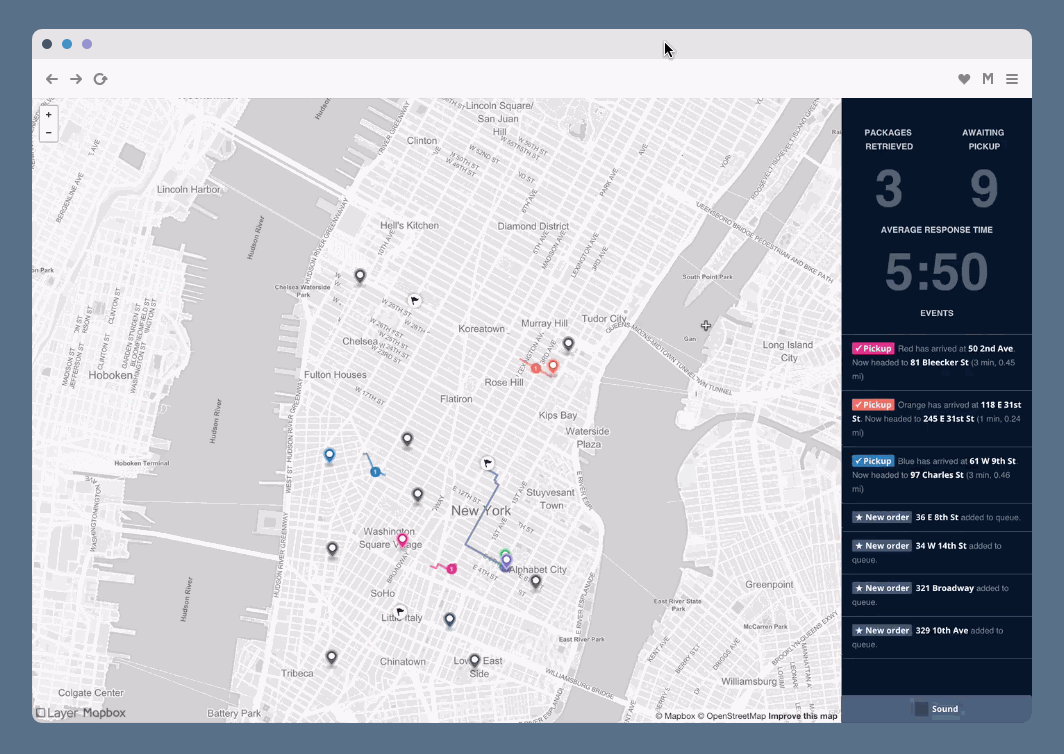The height and width of the screenshot is (754, 1064).
Task: Click the Orange Pickup event at 118 E 31st St
Action: coord(936,419)
